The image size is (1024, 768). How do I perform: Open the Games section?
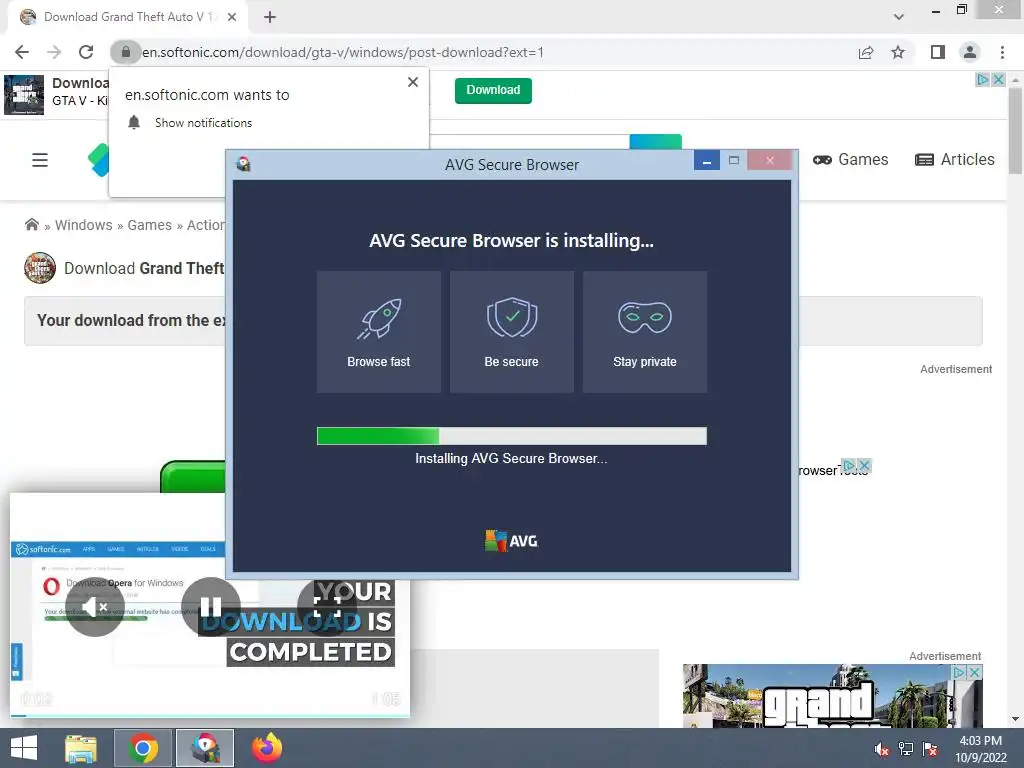coord(850,160)
